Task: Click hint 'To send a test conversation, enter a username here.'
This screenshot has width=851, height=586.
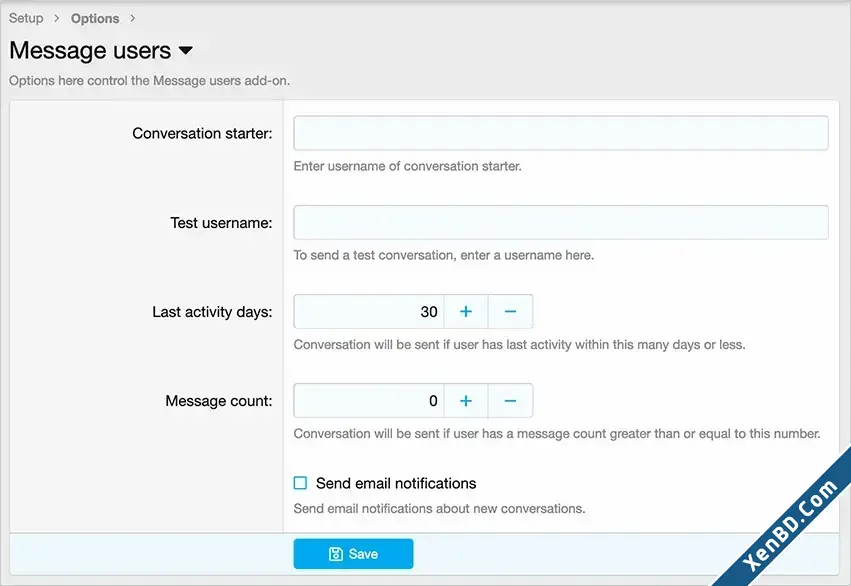Action: 444,255
